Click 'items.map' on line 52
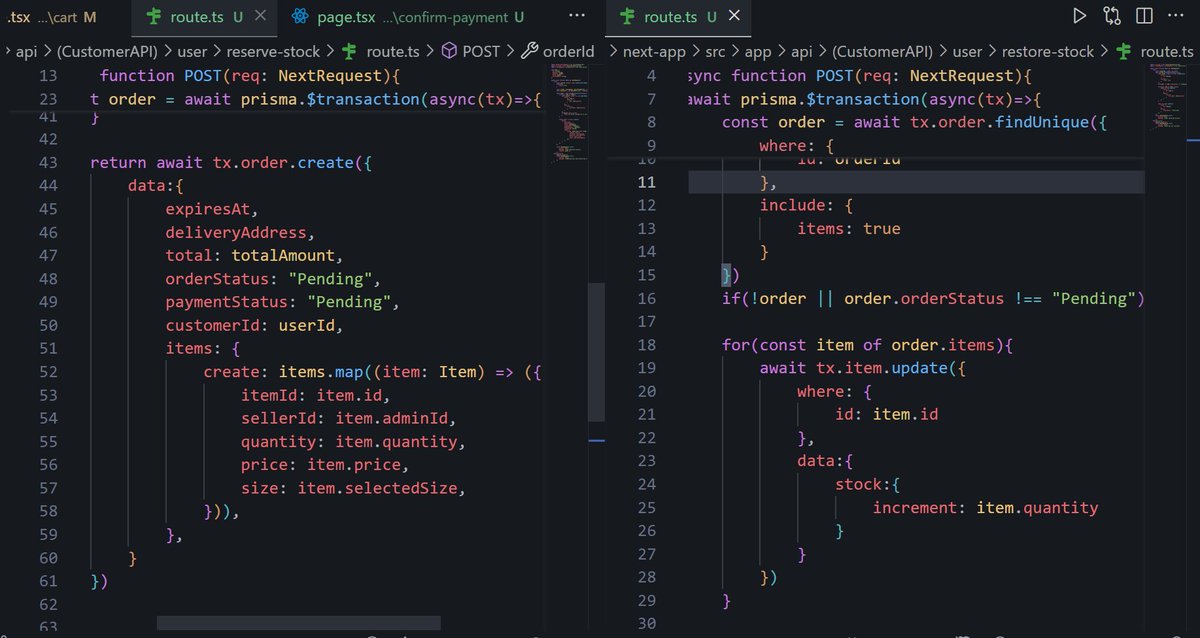This screenshot has width=1200, height=638. (322, 372)
